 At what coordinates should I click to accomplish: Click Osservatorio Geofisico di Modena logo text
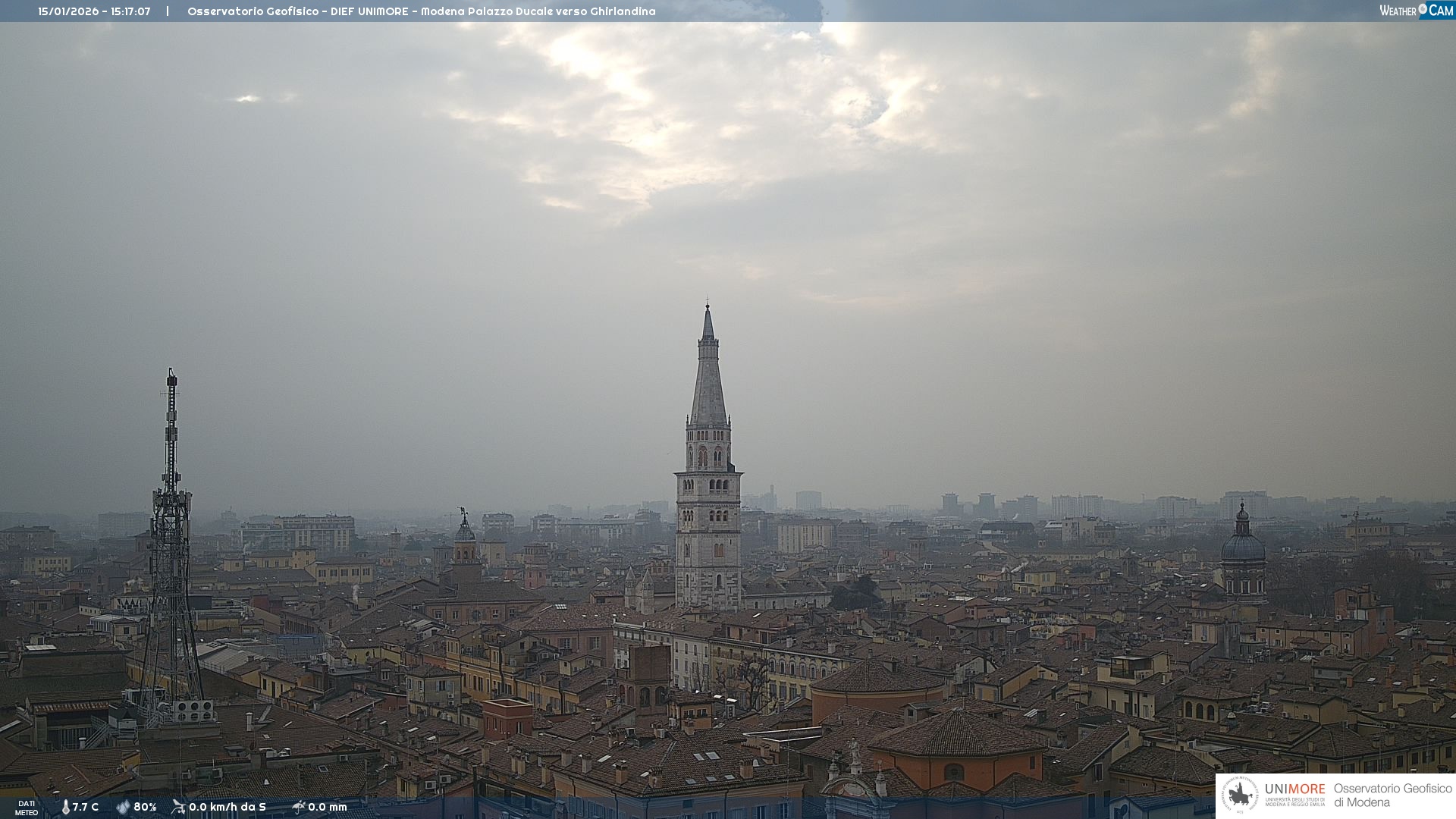coord(1392,795)
